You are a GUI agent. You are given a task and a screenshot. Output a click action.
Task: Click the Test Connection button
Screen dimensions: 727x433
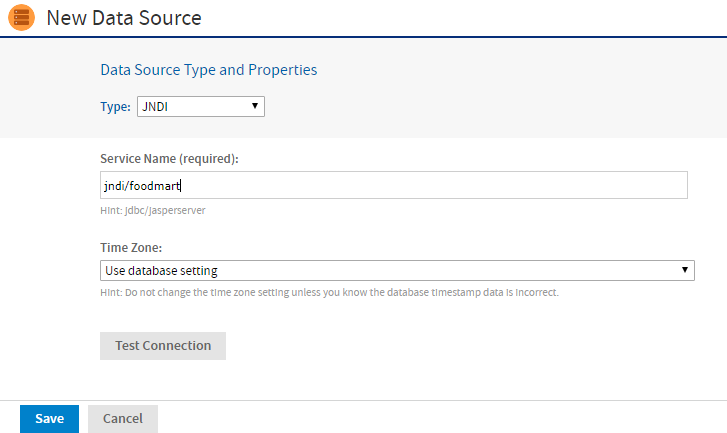[163, 346]
